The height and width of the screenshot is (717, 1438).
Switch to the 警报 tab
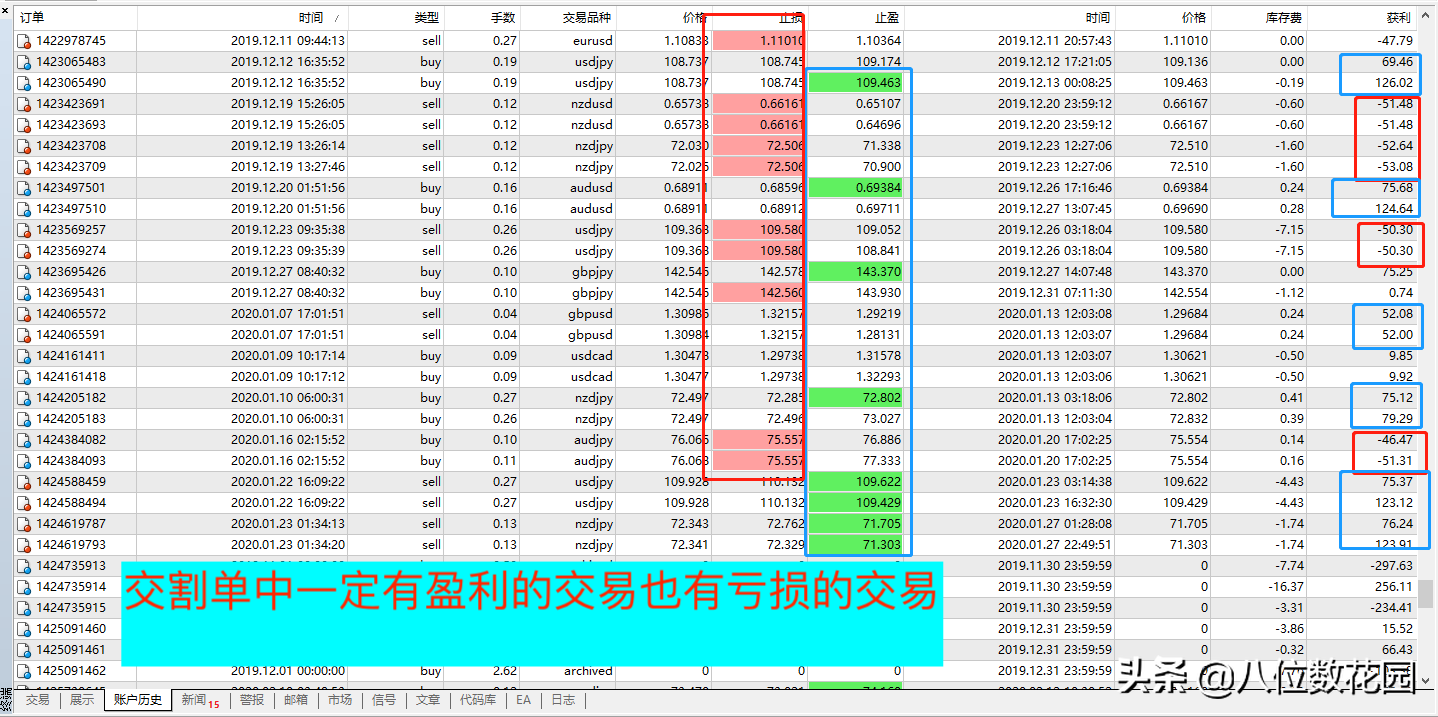tap(252, 700)
